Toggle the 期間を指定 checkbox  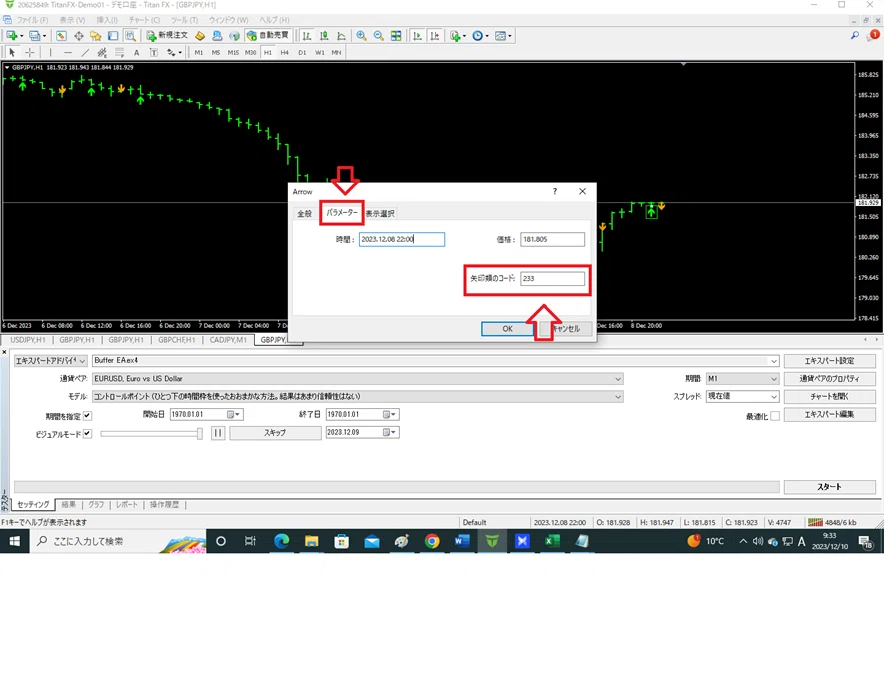click(x=87, y=416)
